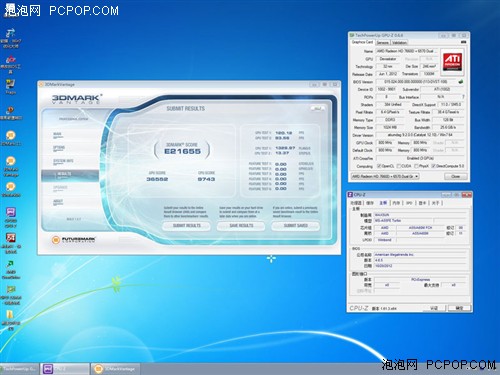Launch the purple CPU-Z desktop shortcut
The width and height of the screenshot is (500, 375).
[11, 217]
